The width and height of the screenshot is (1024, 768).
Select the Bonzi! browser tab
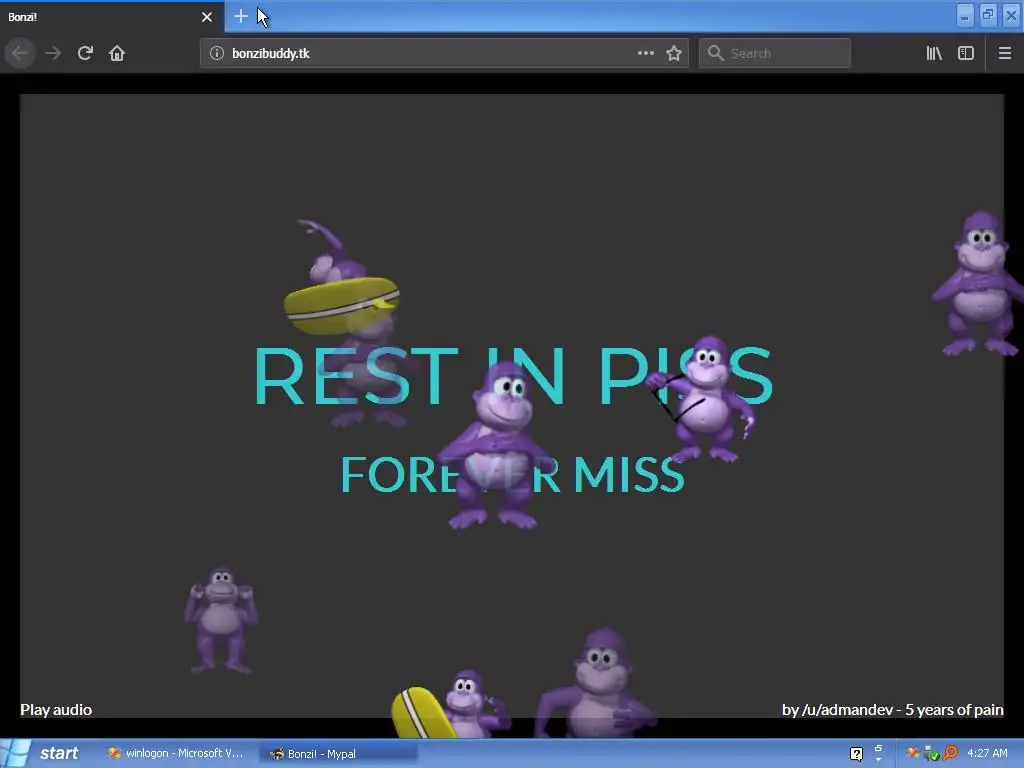[111, 17]
